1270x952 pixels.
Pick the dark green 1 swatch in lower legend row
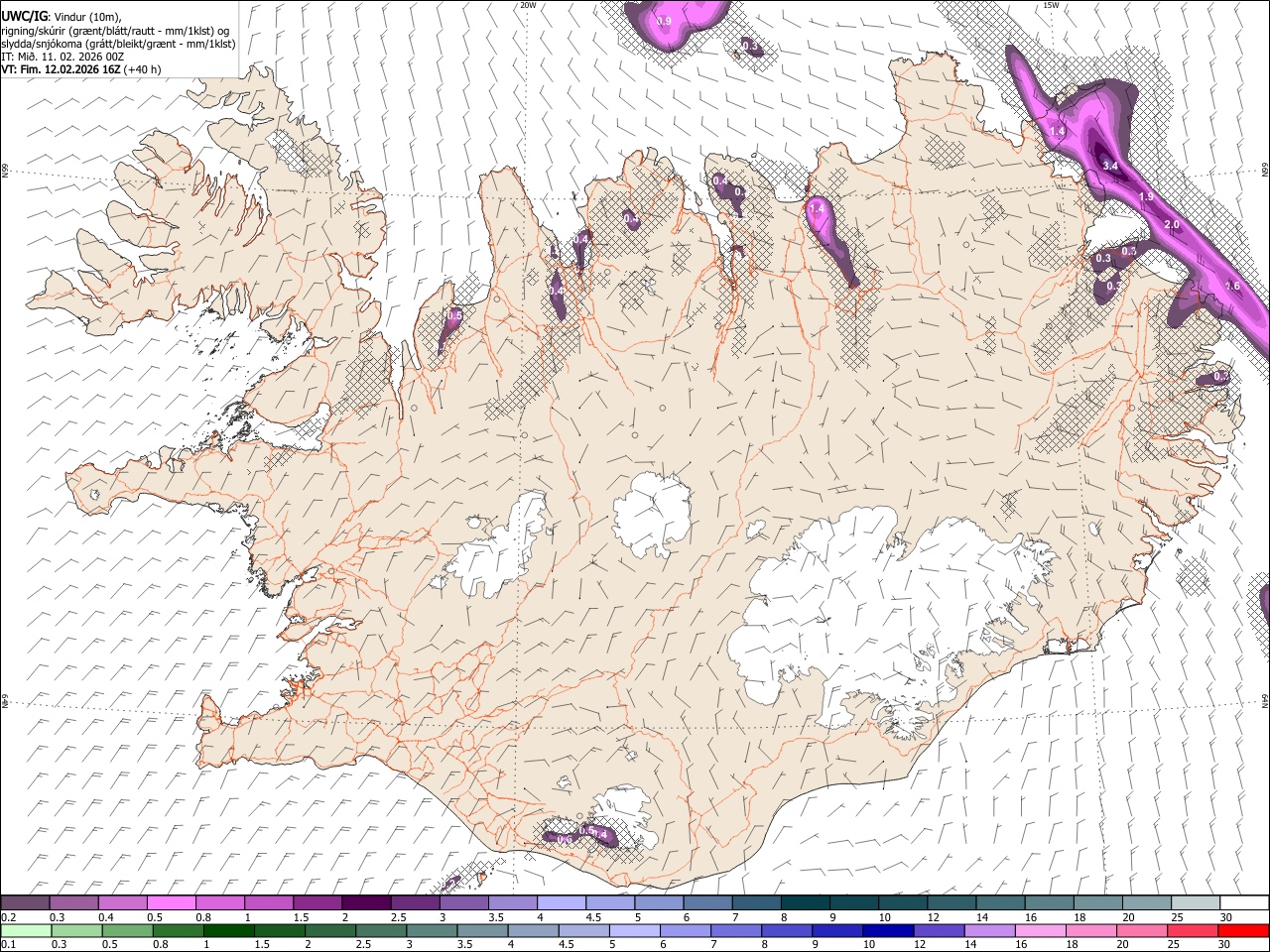click(228, 930)
